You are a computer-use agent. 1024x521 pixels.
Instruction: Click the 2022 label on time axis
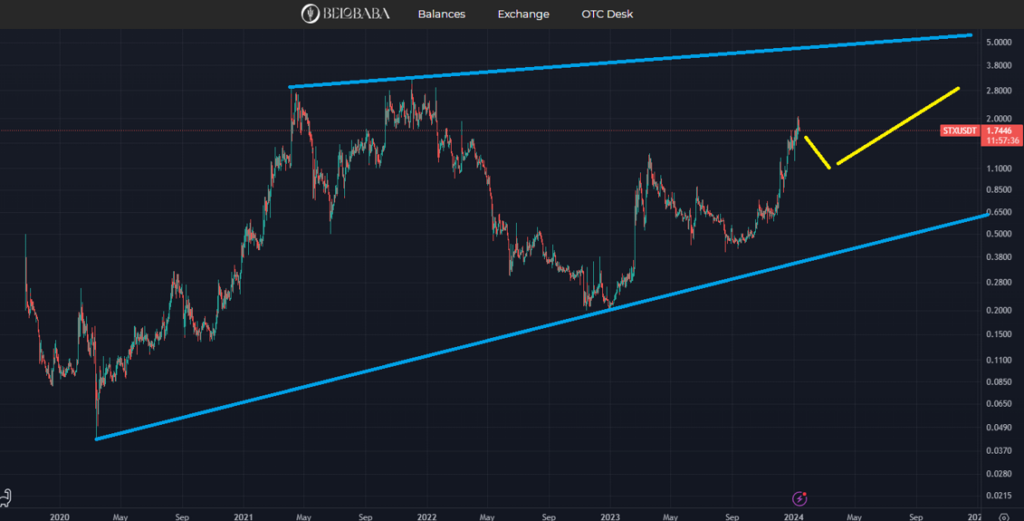pos(426,517)
